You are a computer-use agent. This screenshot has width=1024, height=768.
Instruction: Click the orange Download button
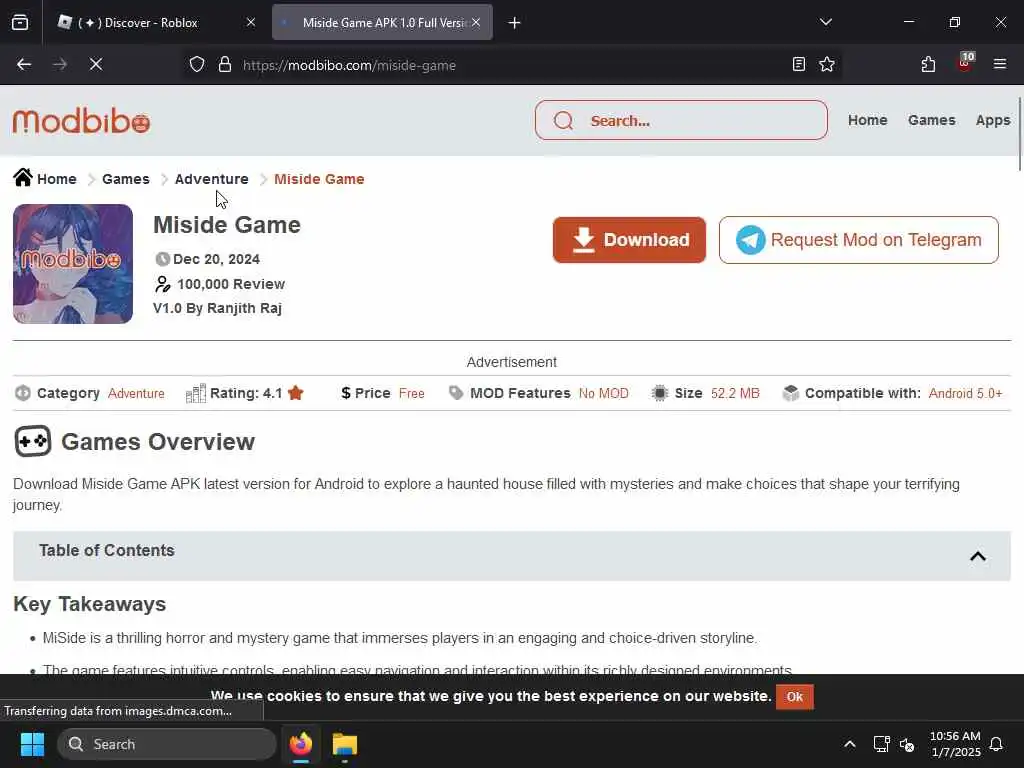[x=630, y=240]
